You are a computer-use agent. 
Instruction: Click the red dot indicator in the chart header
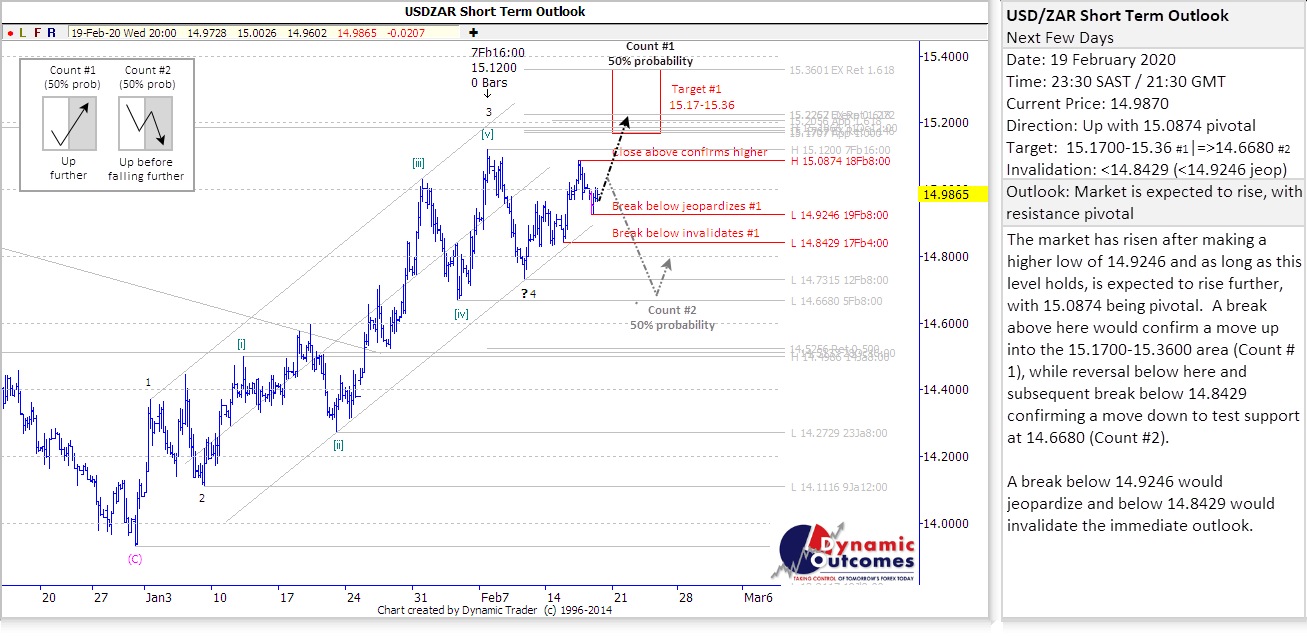[9, 33]
